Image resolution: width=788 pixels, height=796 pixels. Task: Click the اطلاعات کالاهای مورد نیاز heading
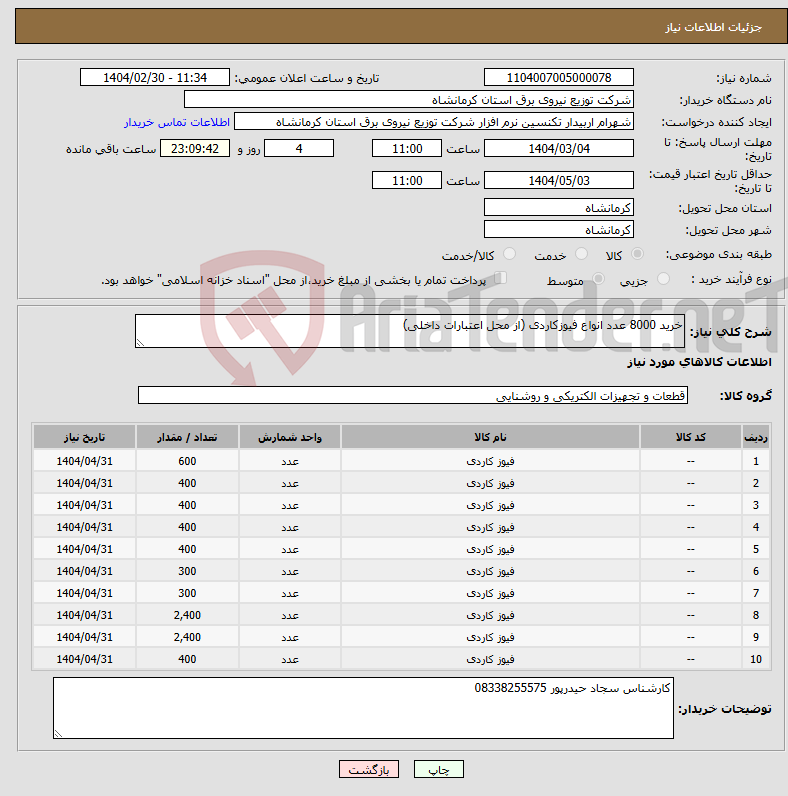(699, 362)
